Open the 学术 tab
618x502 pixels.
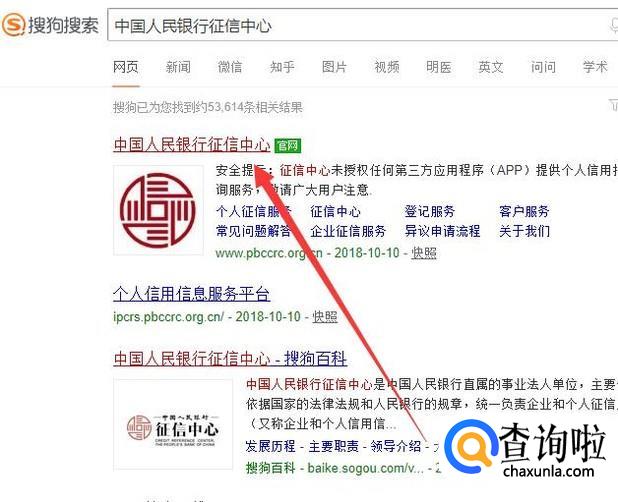(x=595, y=67)
